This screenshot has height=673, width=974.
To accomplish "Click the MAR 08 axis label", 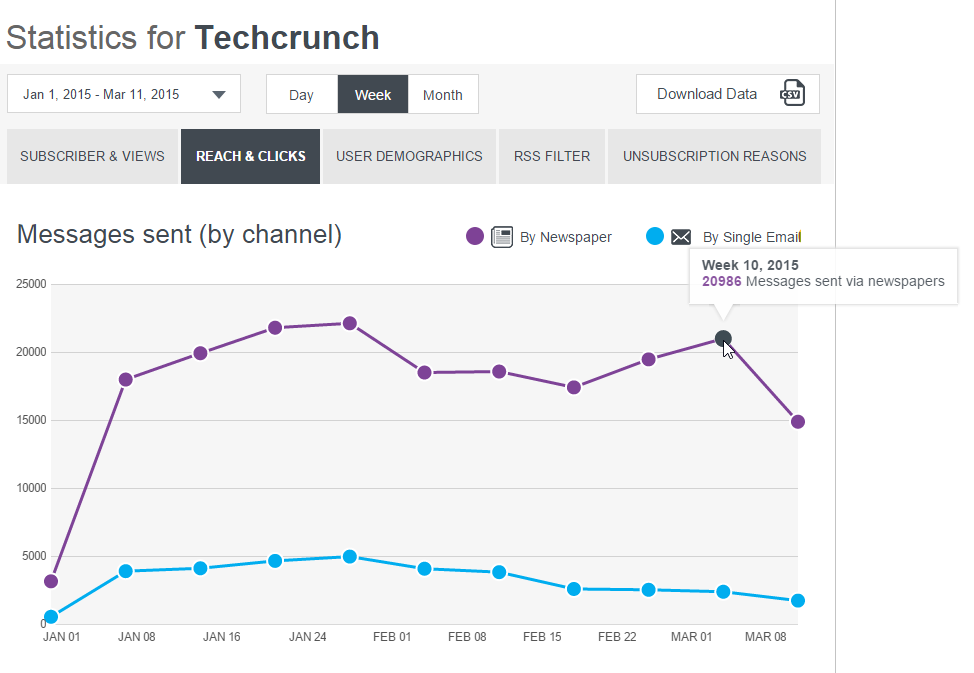I will click(x=765, y=637).
